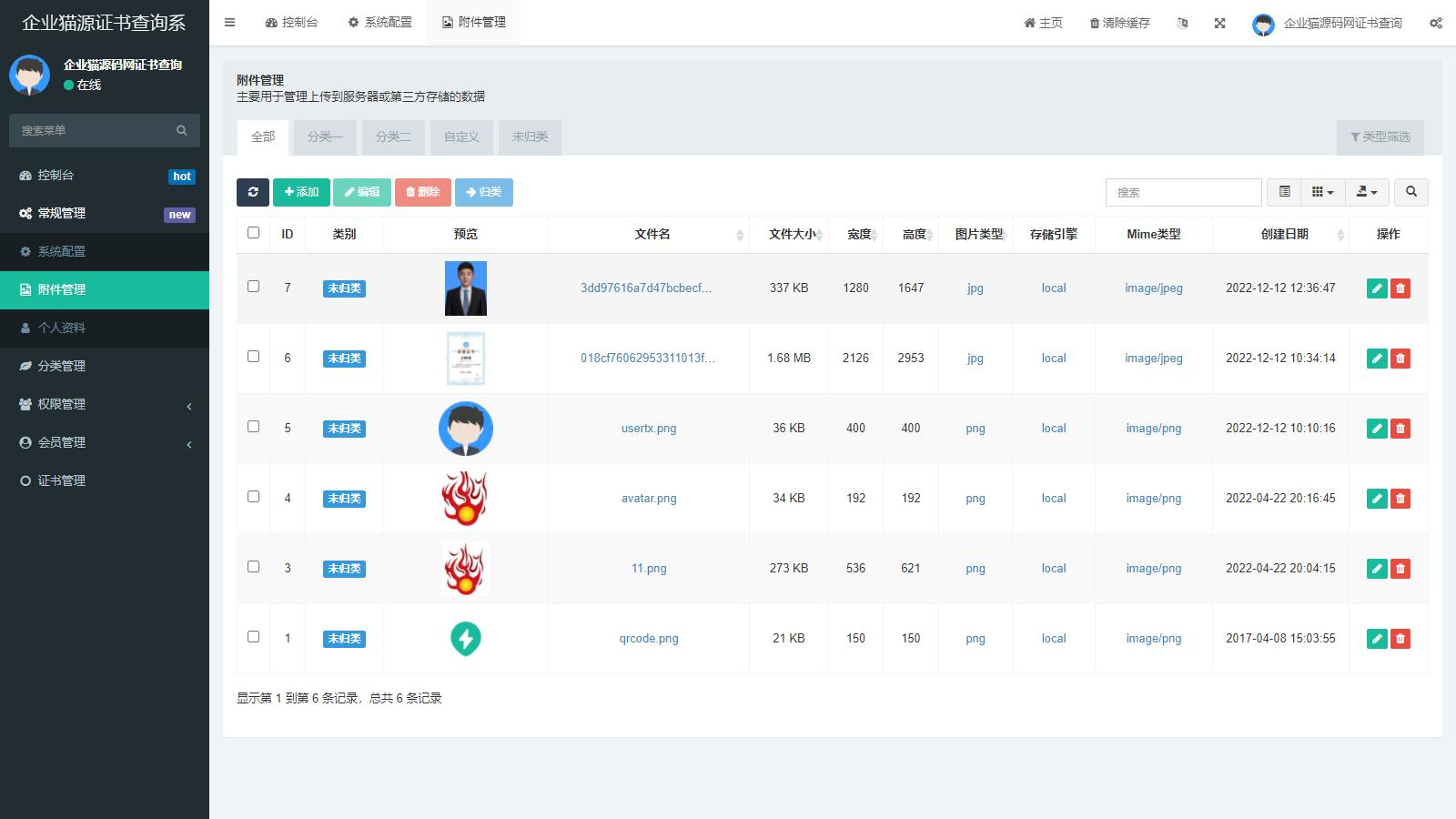Open the export dropdown button
This screenshot has height=819, width=1456.
pyautogui.click(x=1367, y=192)
